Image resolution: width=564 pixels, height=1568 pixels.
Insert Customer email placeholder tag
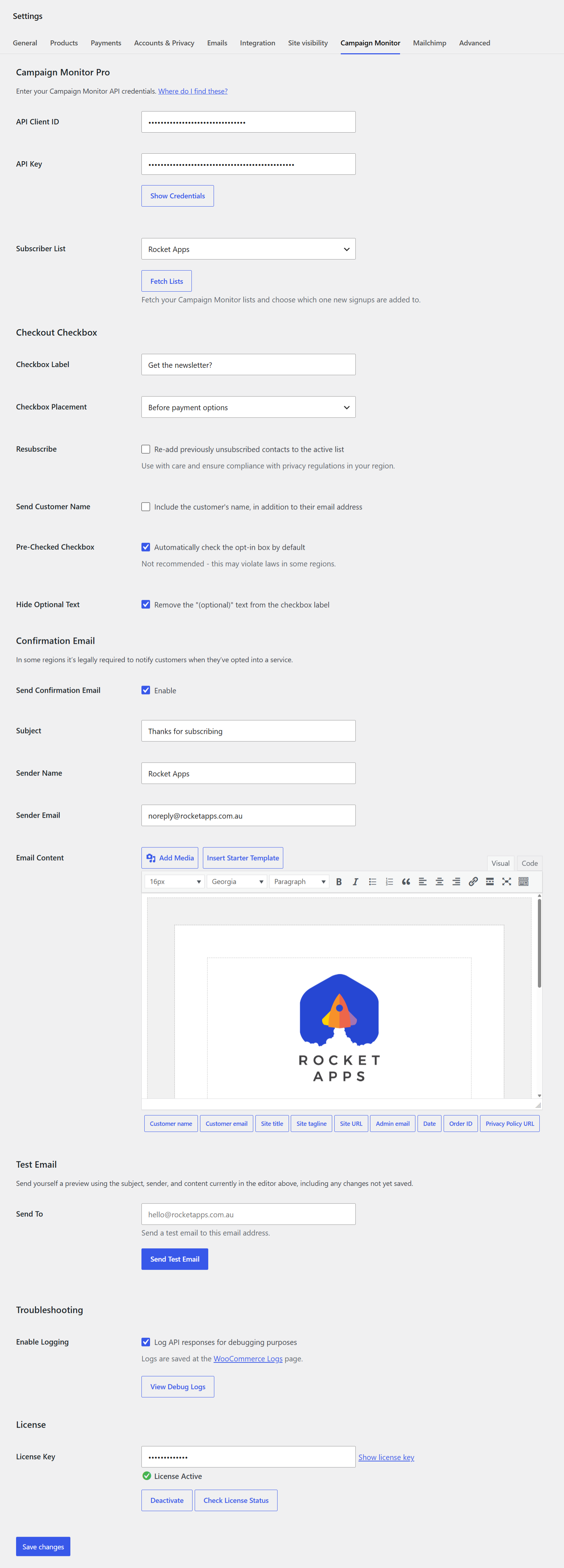pyautogui.click(x=226, y=1124)
